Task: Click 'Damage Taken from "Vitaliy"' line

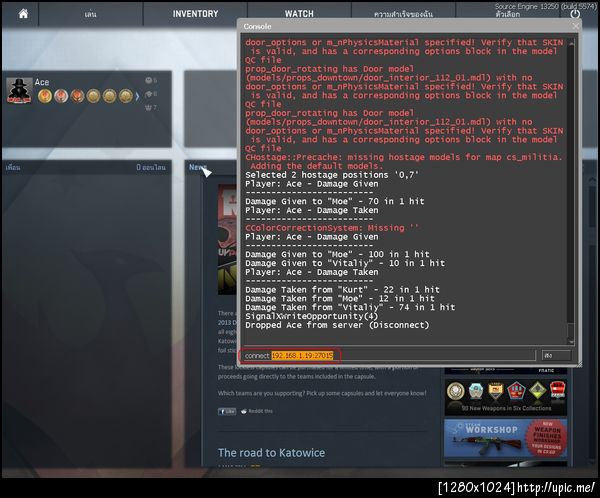Action: pyautogui.click(x=350, y=307)
